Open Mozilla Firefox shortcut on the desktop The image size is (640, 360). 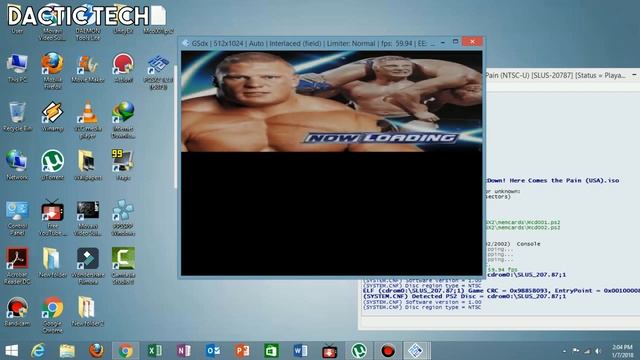pyautogui.click(x=52, y=70)
